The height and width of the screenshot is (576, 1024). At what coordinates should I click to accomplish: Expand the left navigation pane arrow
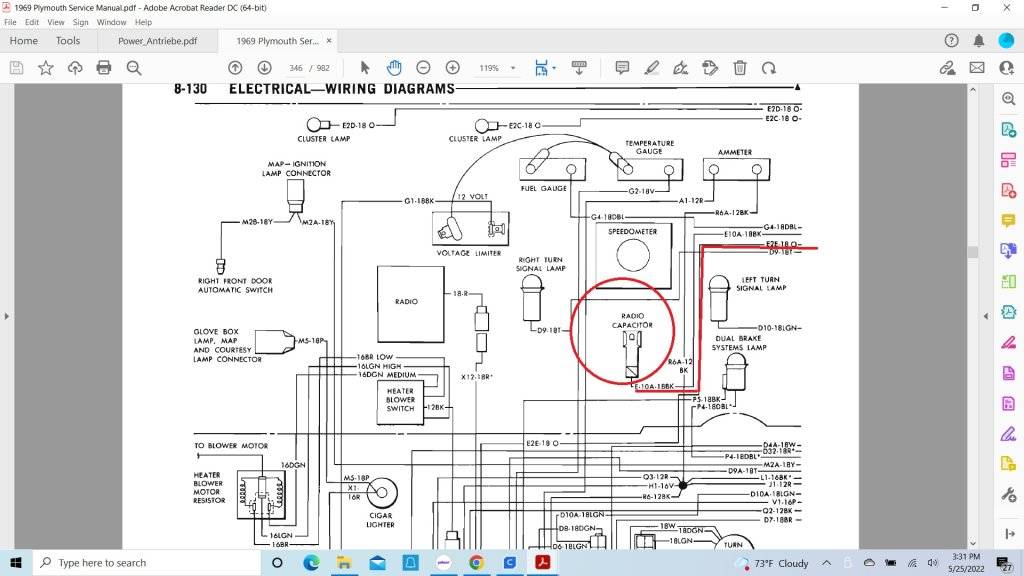pos(7,316)
